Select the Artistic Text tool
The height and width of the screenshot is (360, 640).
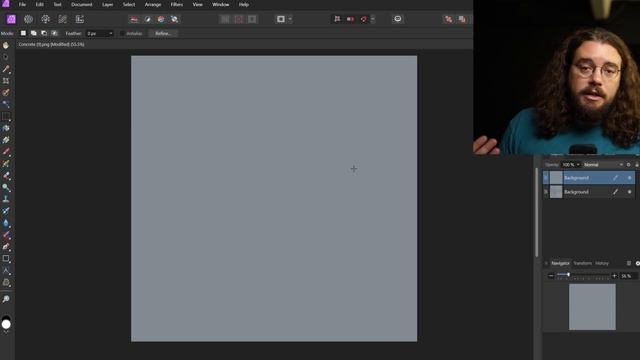tap(6, 270)
